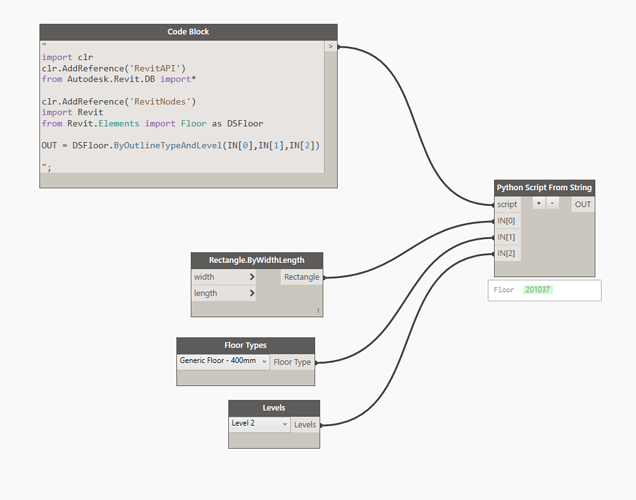Click the length input port

point(224,293)
